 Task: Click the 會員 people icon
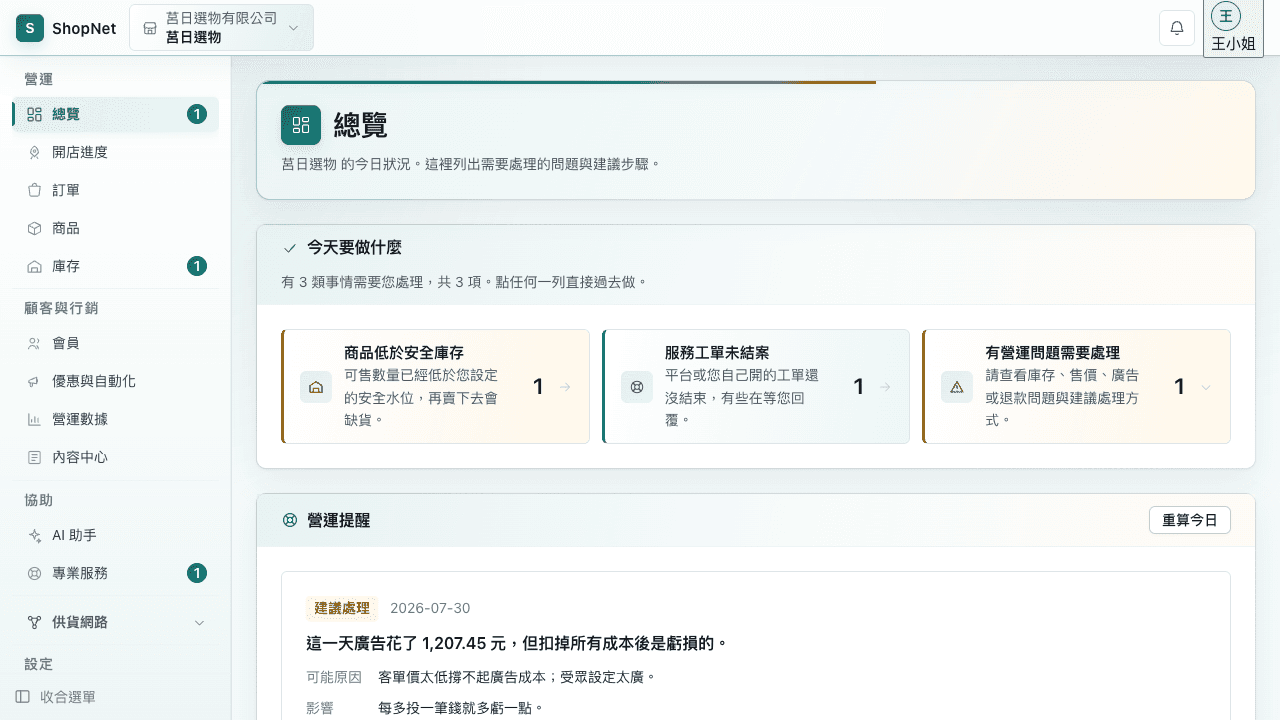(x=34, y=343)
